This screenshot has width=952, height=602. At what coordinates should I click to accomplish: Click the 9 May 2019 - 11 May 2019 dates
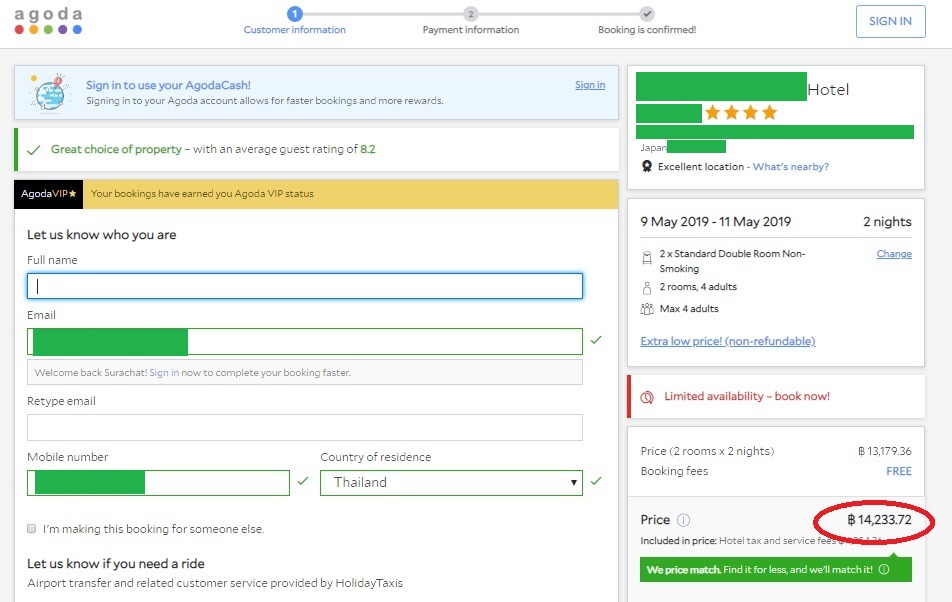pos(715,222)
